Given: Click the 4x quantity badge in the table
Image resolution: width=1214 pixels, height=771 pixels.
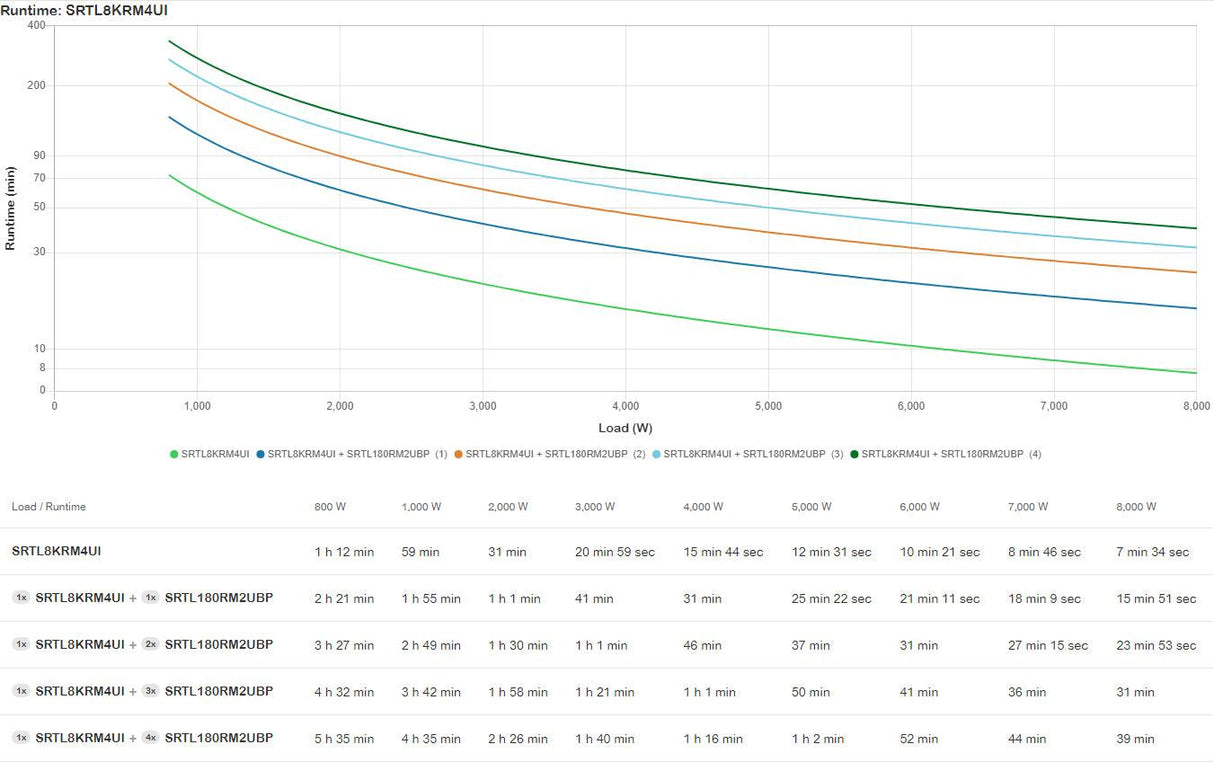Looking at the screenshot, I should click(150, 738).
